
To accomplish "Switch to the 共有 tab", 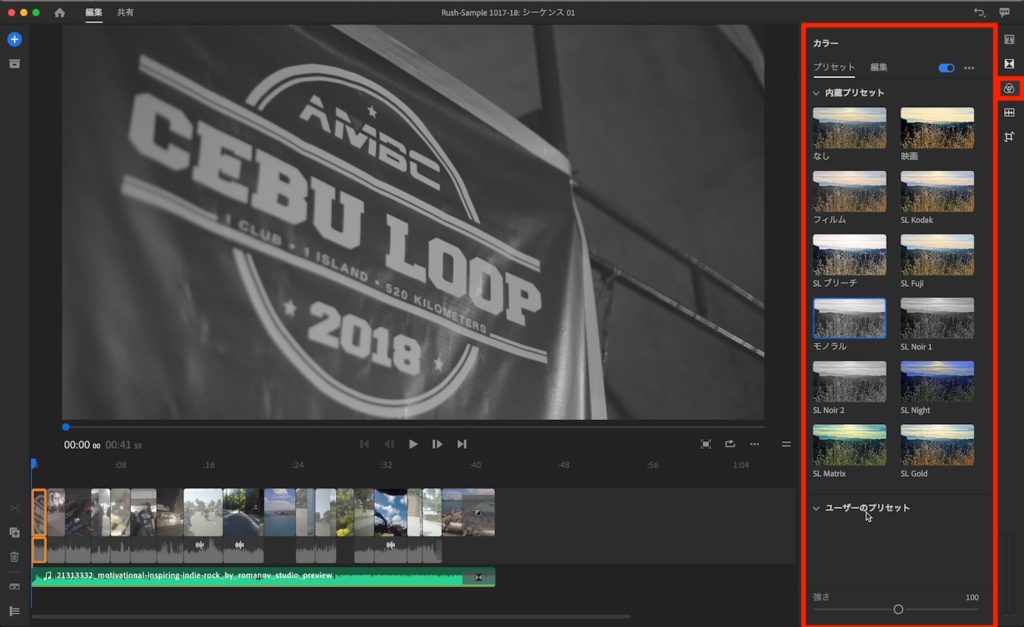I will click(x=125, y=13).
